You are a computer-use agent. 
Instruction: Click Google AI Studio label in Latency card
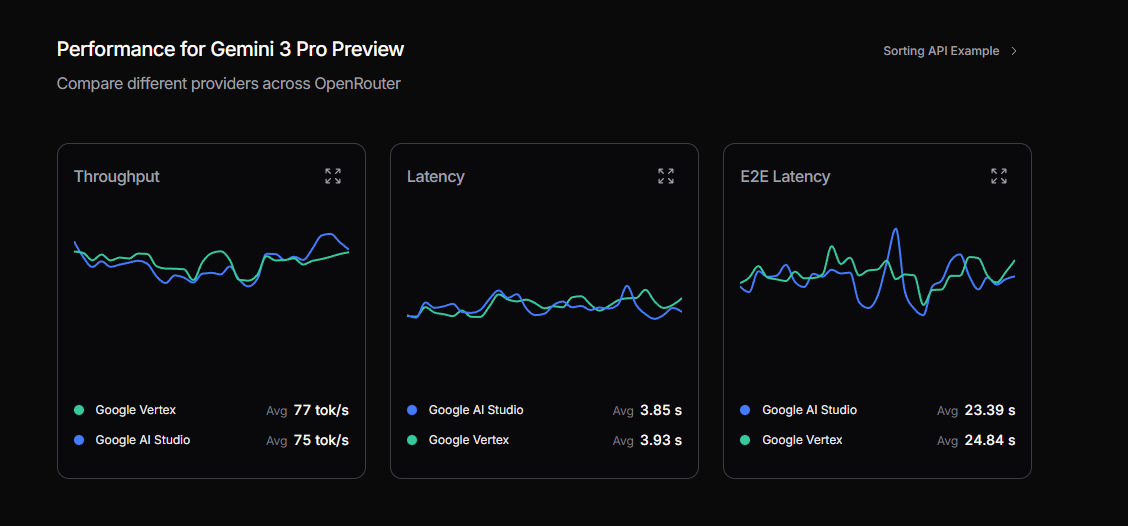pos(476,410)
